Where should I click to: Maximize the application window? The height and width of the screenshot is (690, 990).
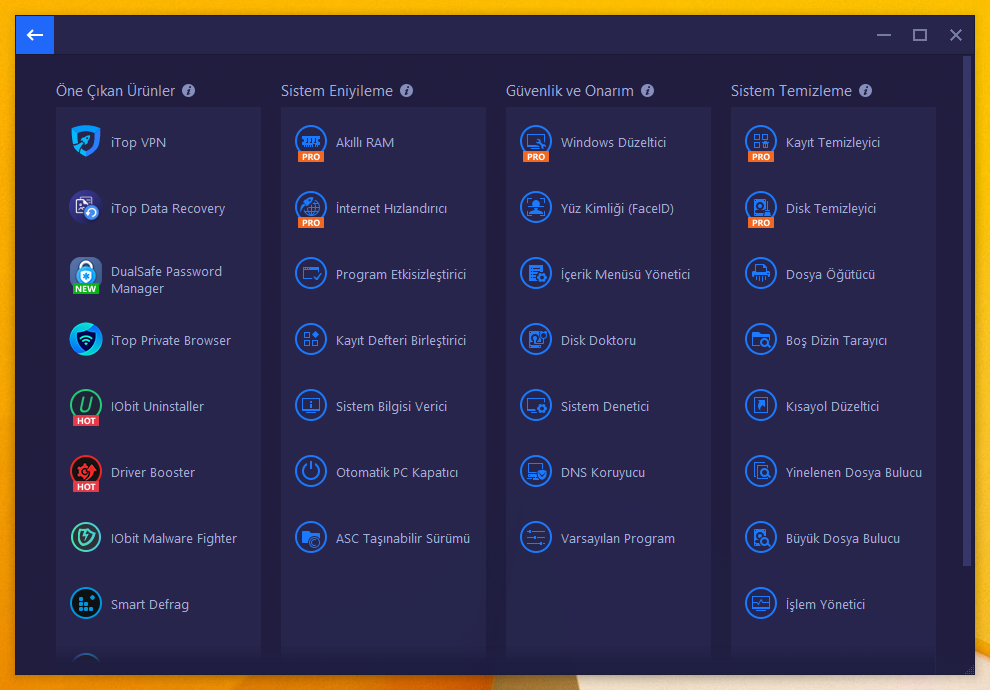[920, 35]
